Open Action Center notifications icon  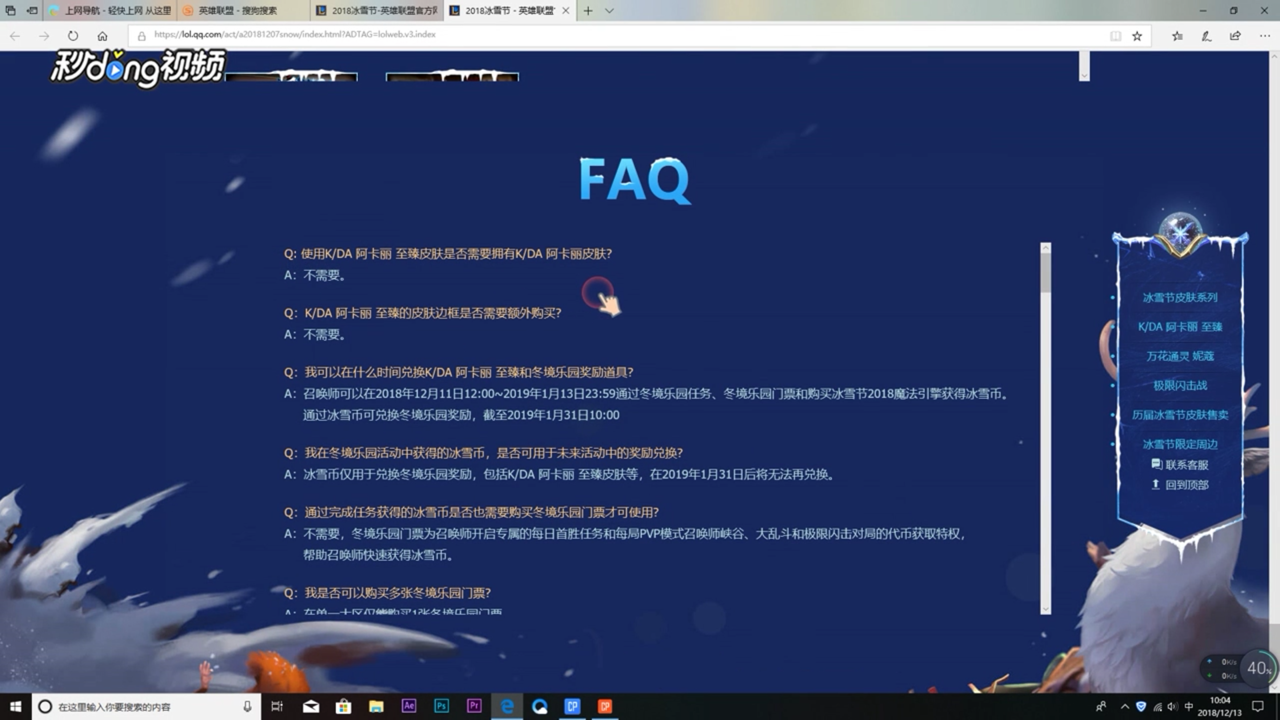click(x=1258, y=706)
